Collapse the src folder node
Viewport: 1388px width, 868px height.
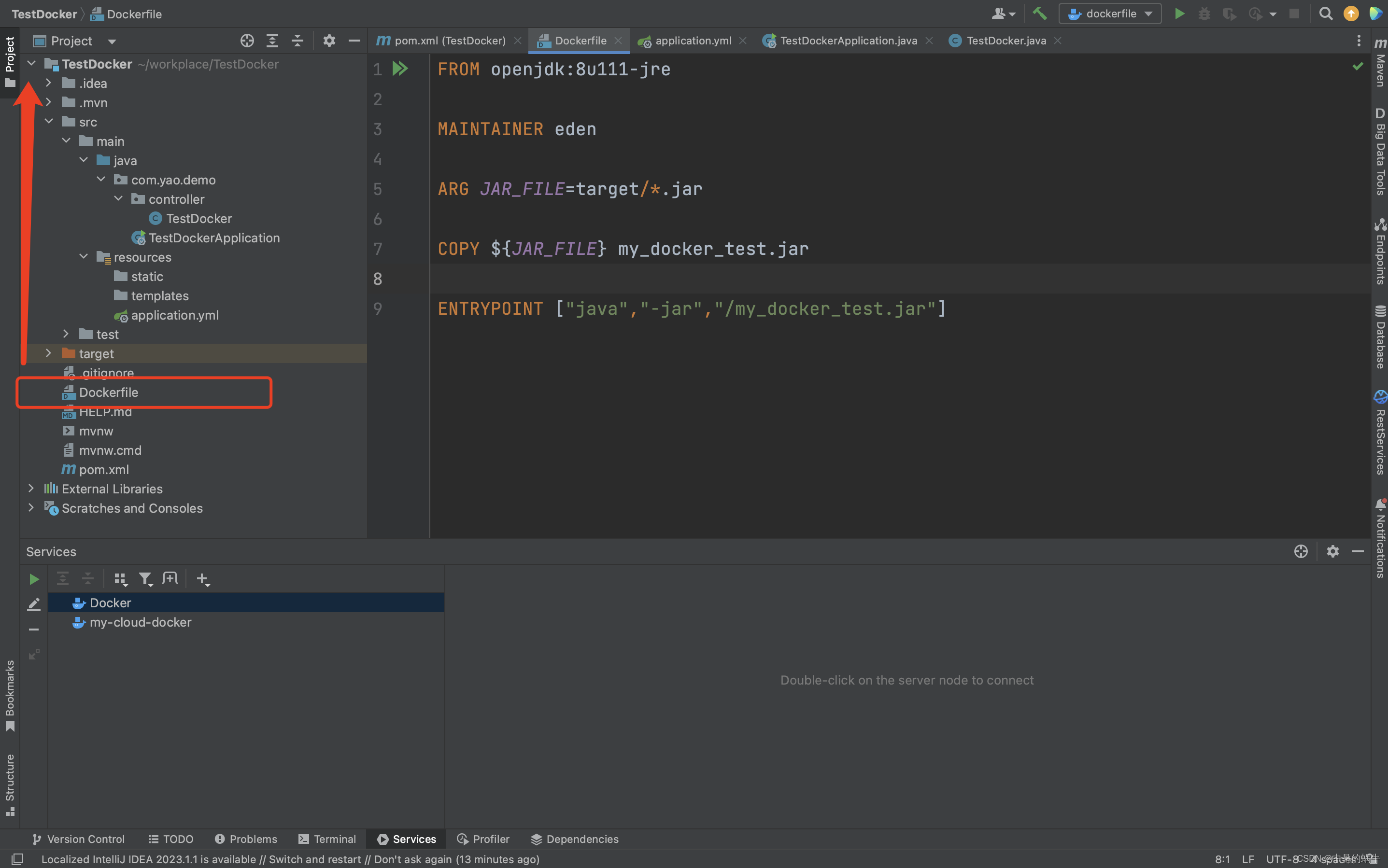(x=48, y=122)
